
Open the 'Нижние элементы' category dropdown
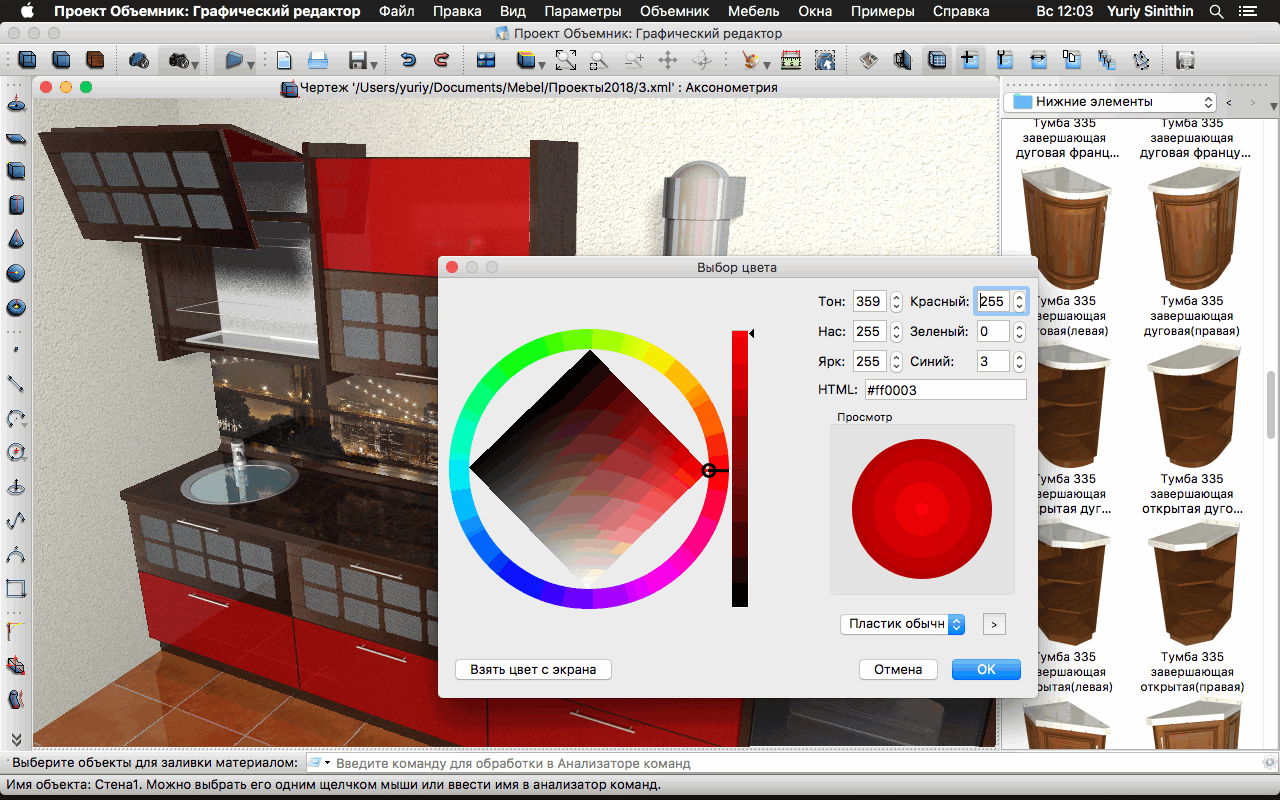1109,102
